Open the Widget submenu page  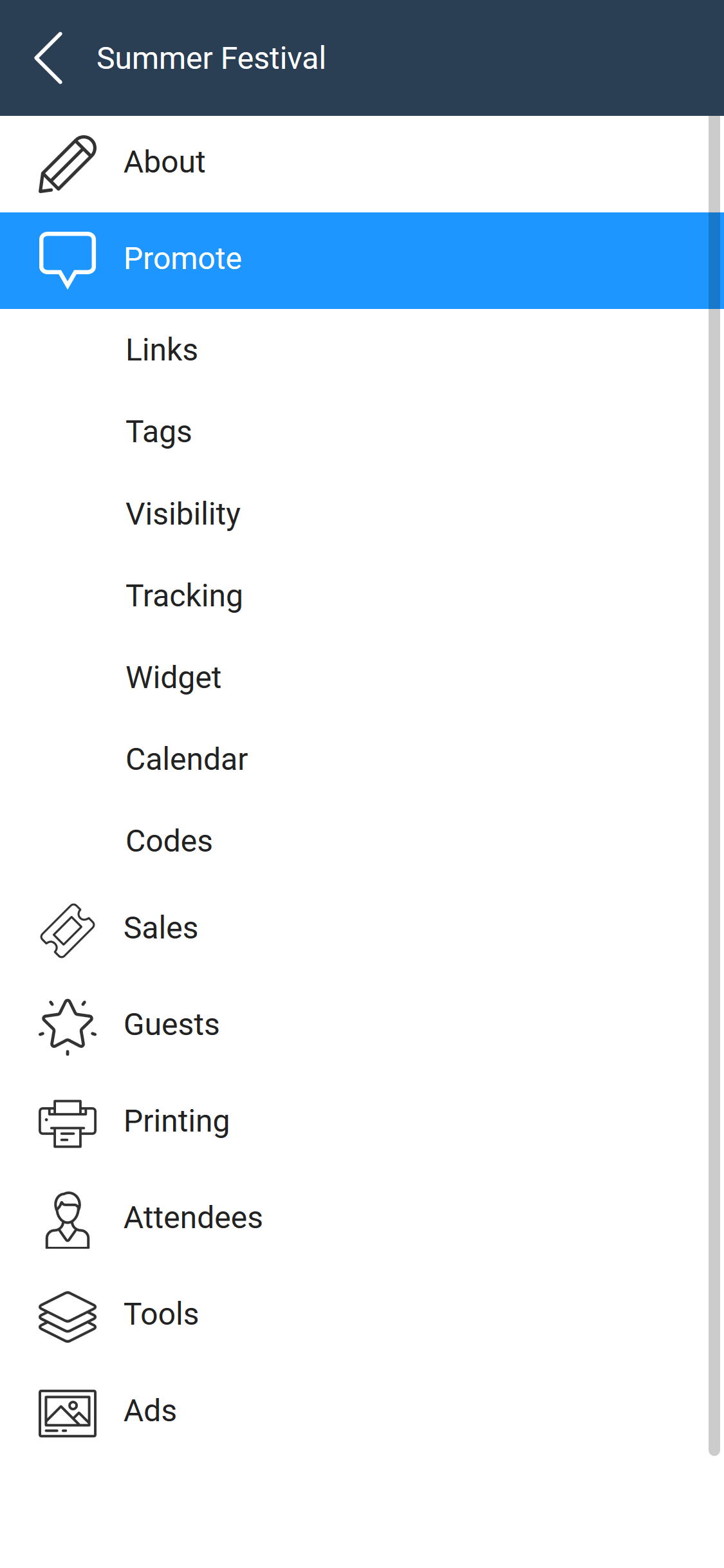coord(174,678)
